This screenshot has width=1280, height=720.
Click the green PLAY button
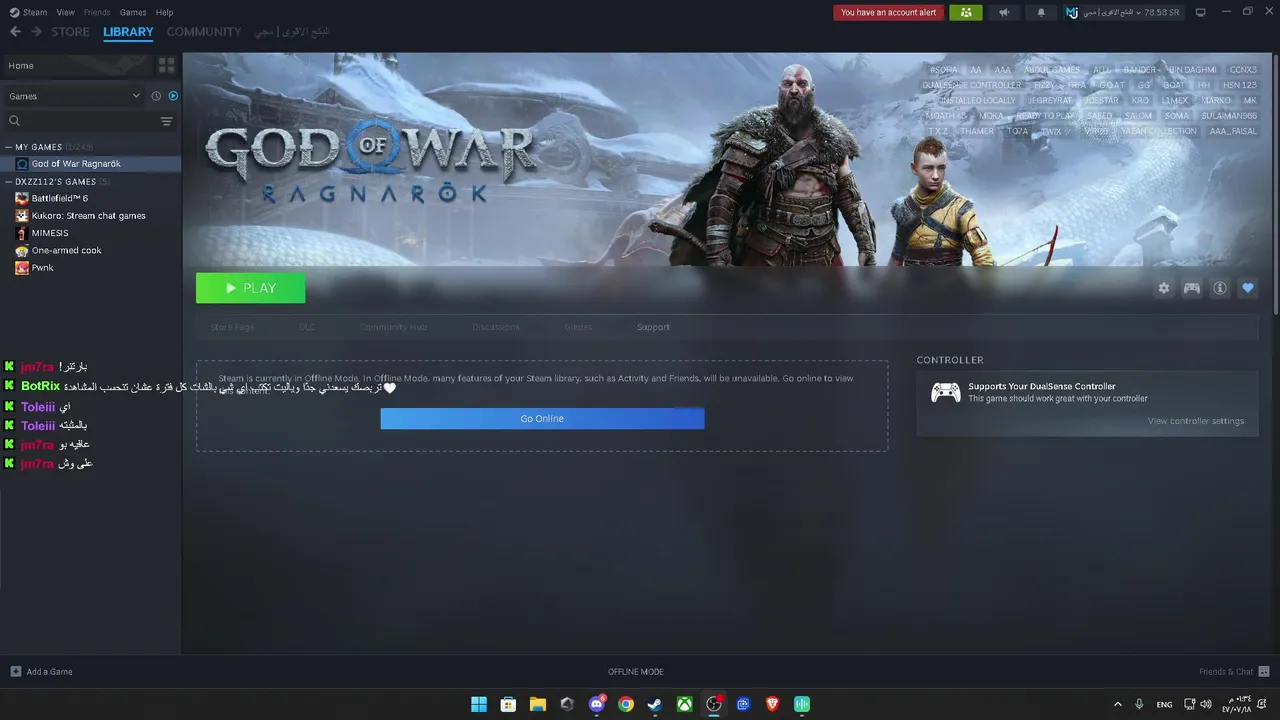[250, 288]
